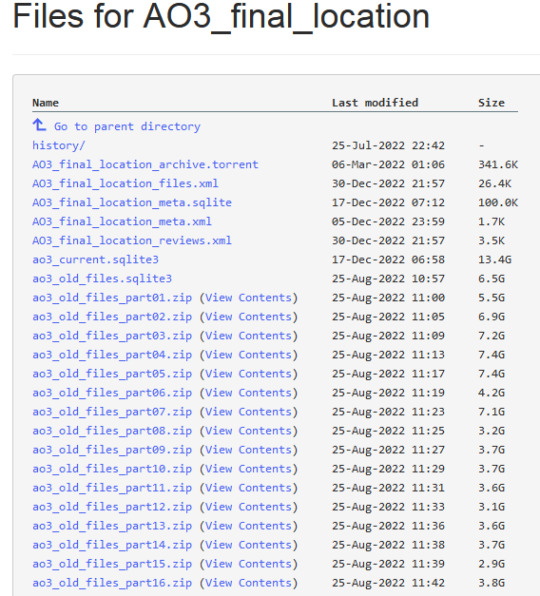Open AO3_final_location_meta.xml
Image resolution: width=540 pixels, height=596 pixels.
[122, 222]
